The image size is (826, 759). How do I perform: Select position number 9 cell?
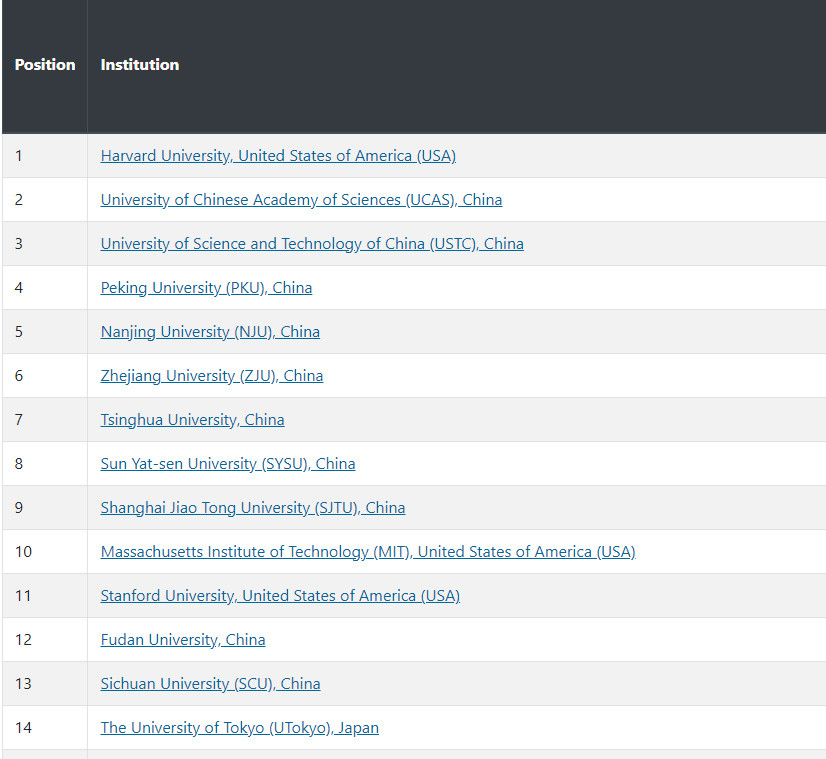45,508
